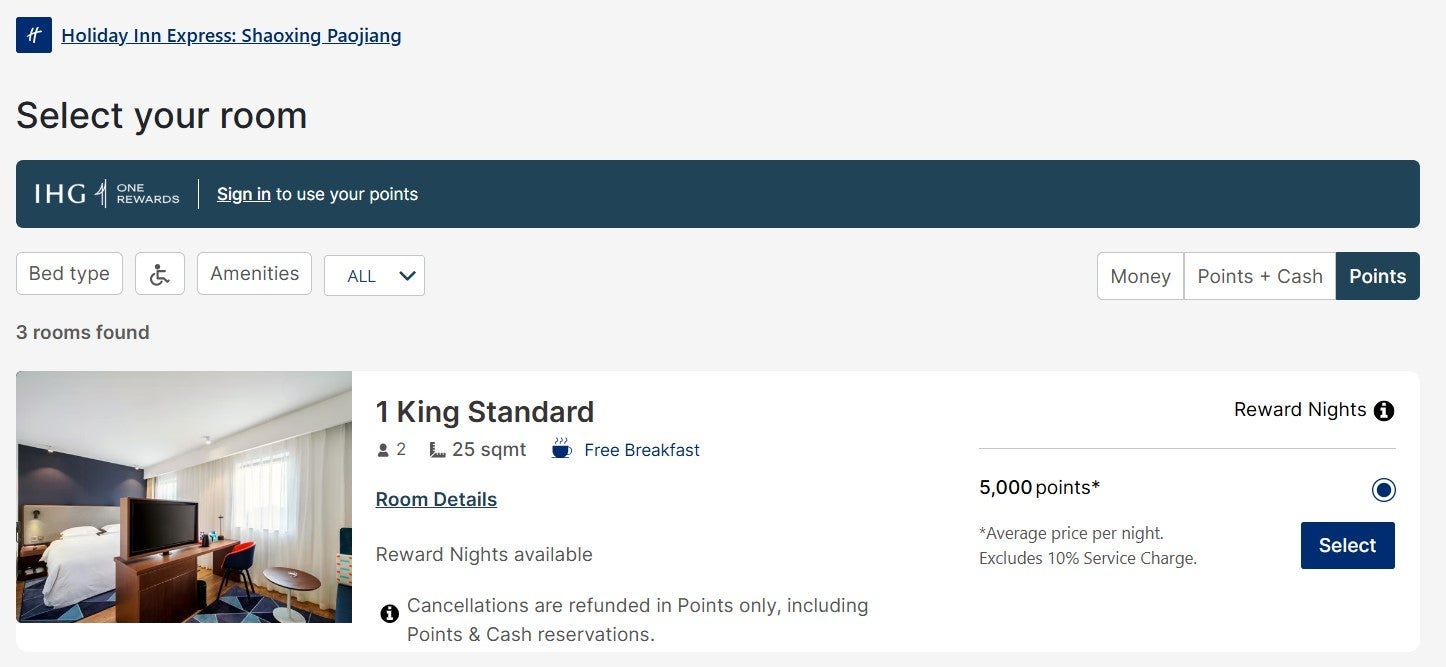Viewport: 1446px width, 667px height.
Task: Click the Sign in link
Action: click(x=244, y=194)
